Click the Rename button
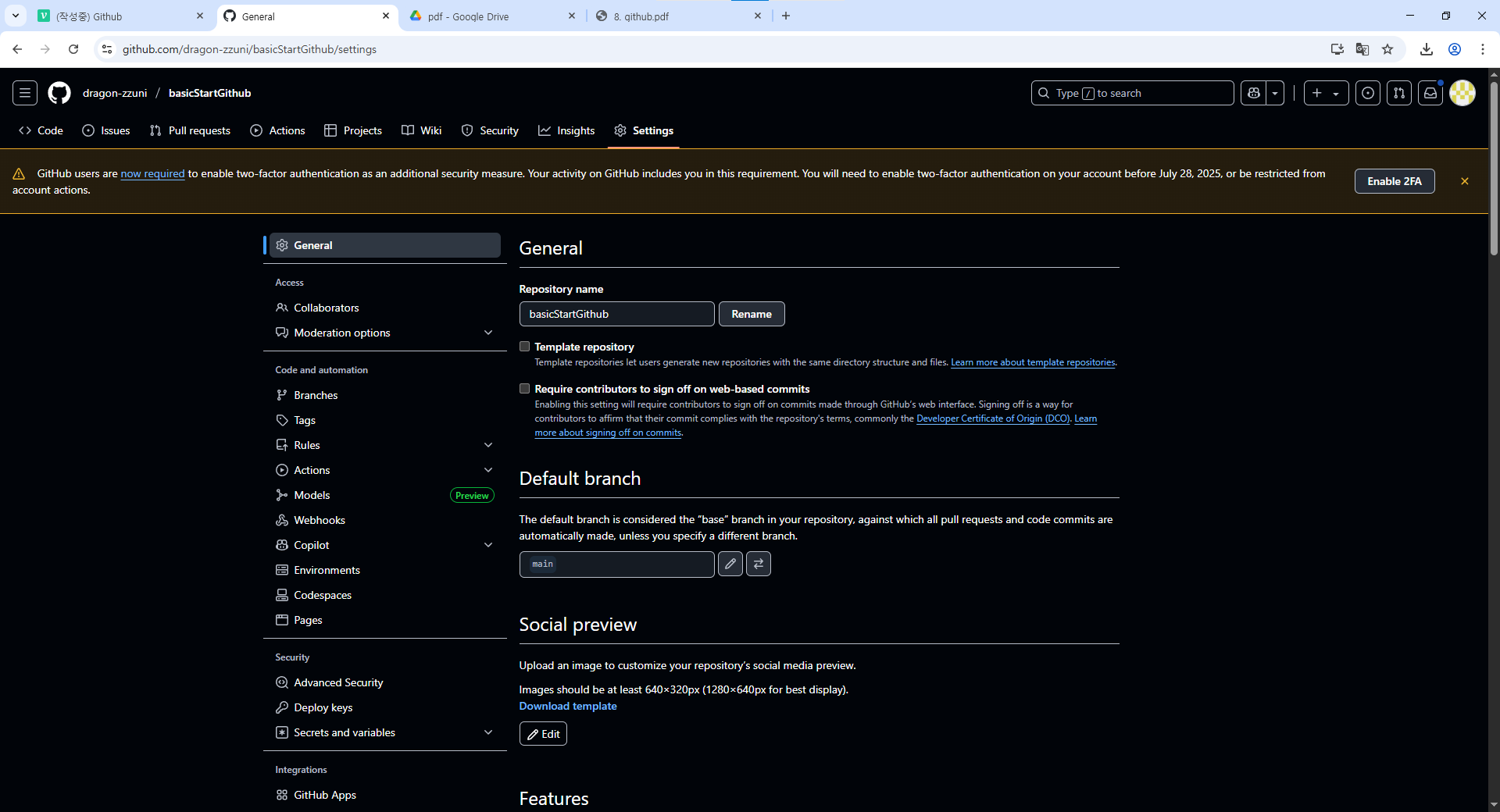This screenshot has height=812, width=1500. (752, 314)
